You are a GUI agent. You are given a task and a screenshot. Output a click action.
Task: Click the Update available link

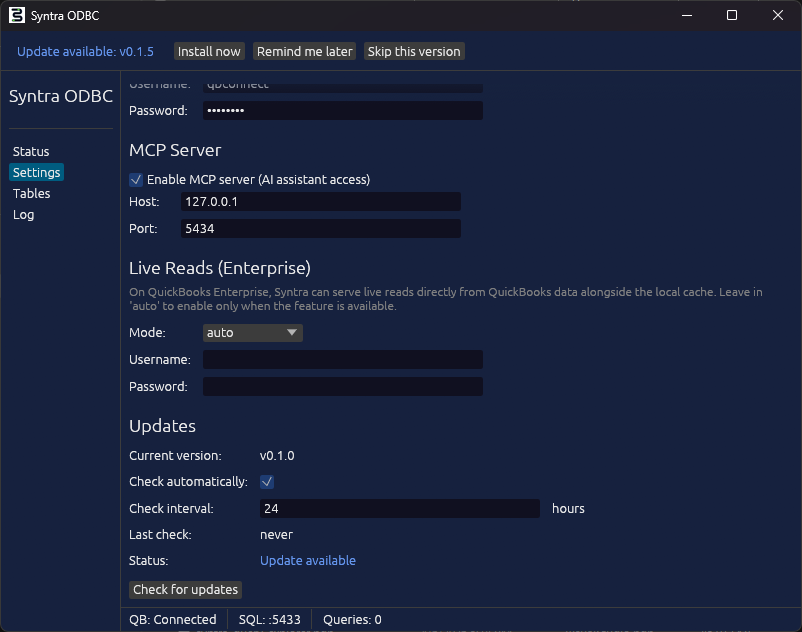coord(307,560)
